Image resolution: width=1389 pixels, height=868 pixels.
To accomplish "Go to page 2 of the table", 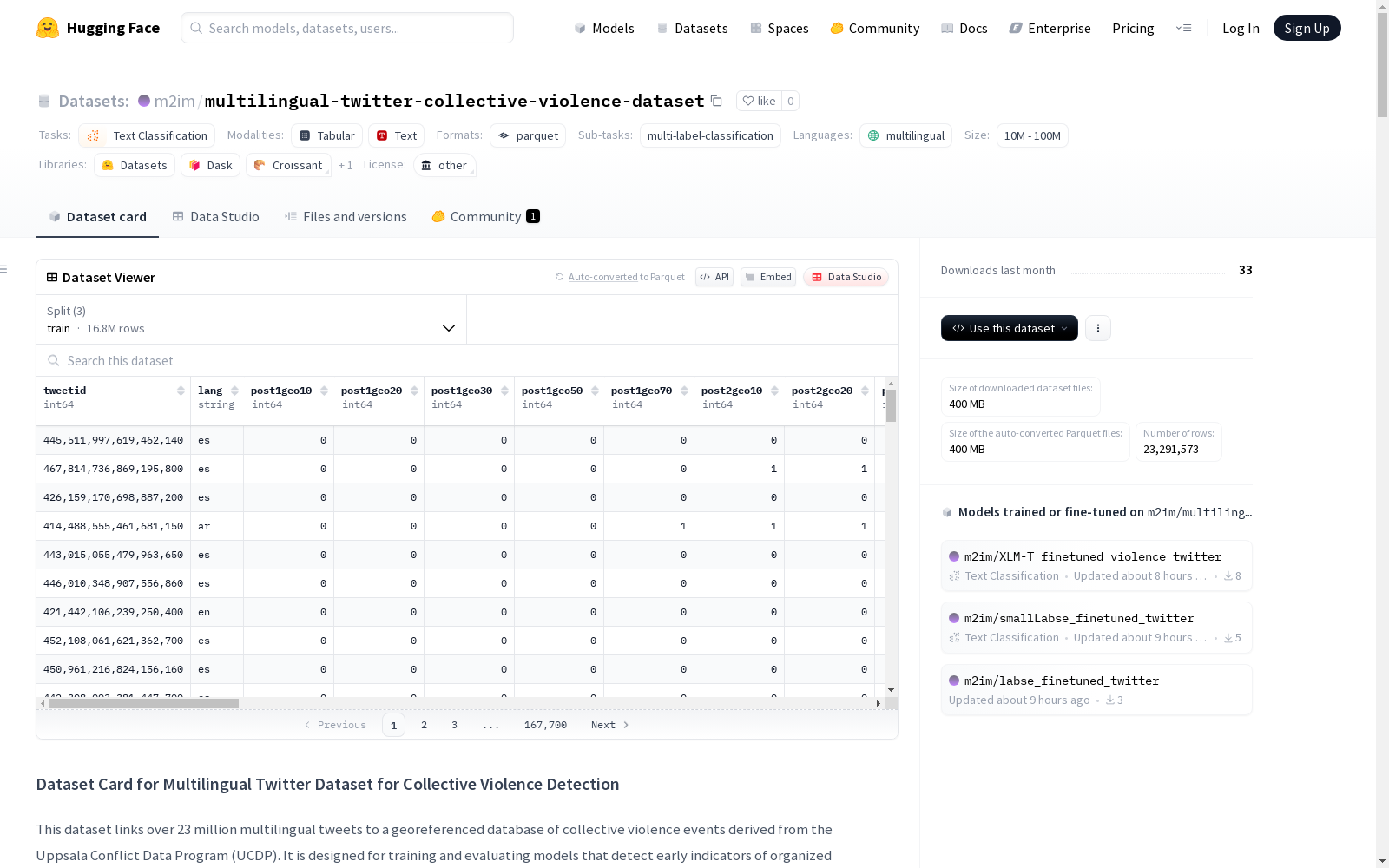I will pos(424,725).
